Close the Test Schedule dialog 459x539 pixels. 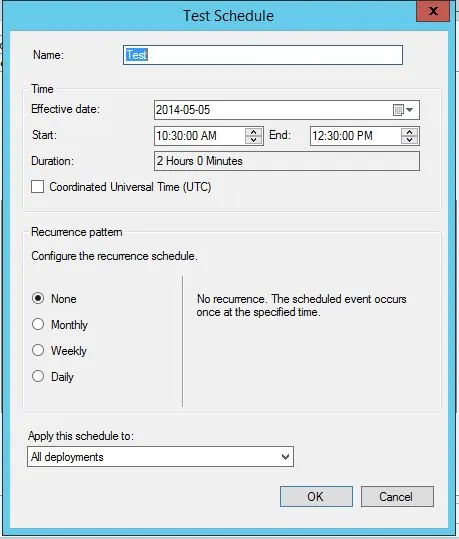click(433, 11)
